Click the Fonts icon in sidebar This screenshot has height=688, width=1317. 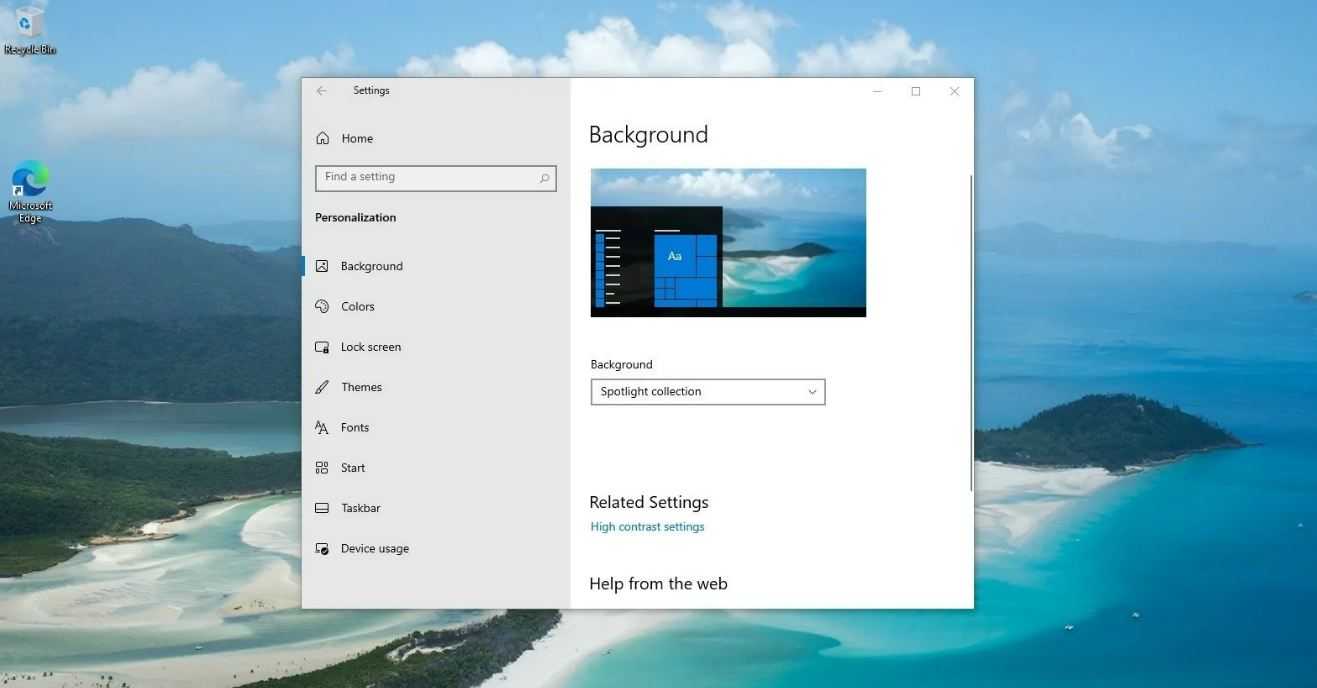point(322,428)
